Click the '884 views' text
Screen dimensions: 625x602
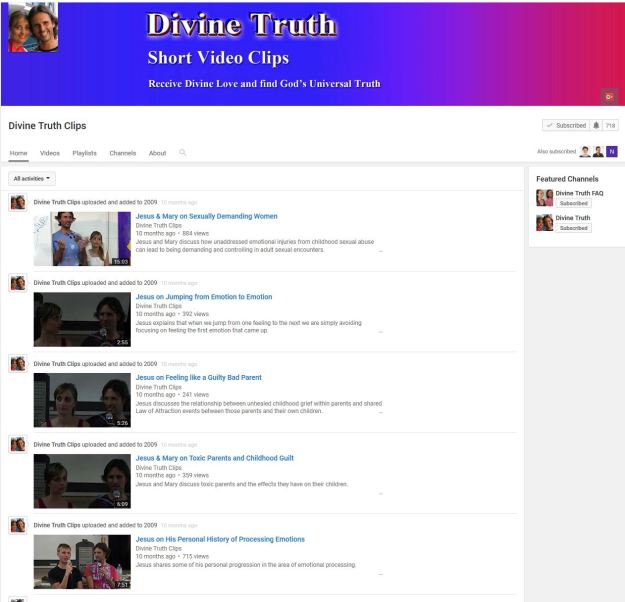pos(195,233)
